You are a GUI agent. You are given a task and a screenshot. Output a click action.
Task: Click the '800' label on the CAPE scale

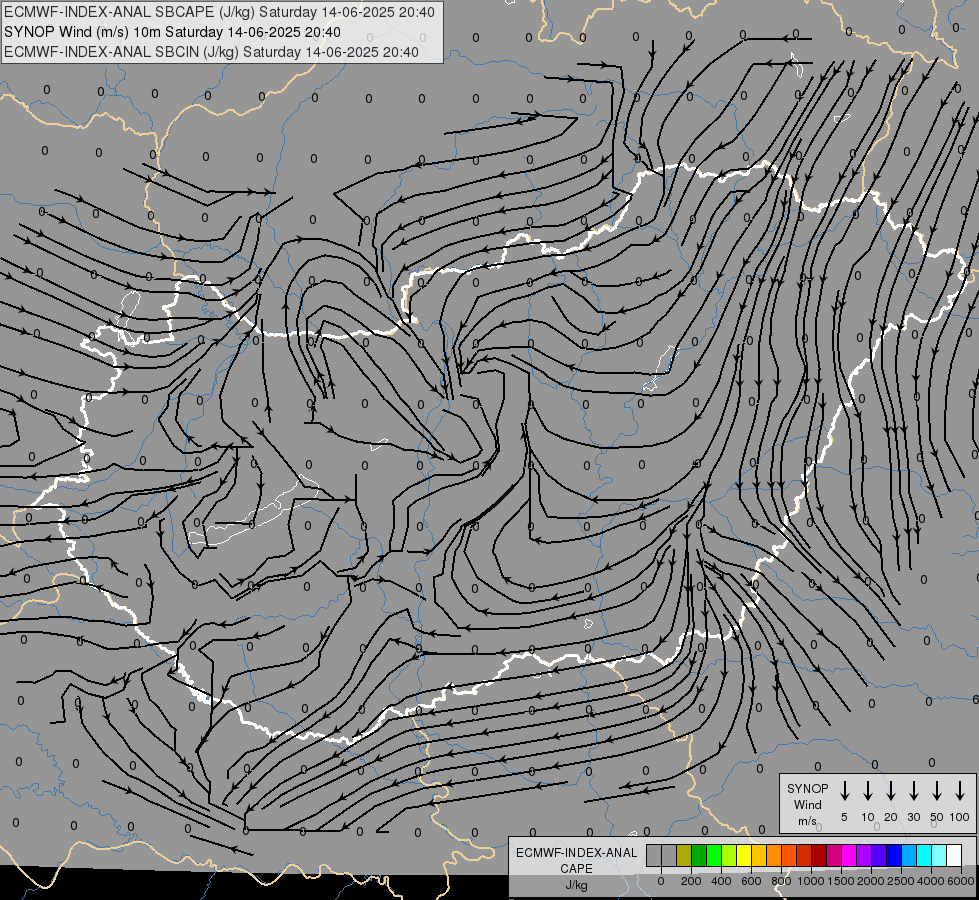[781, 881]
